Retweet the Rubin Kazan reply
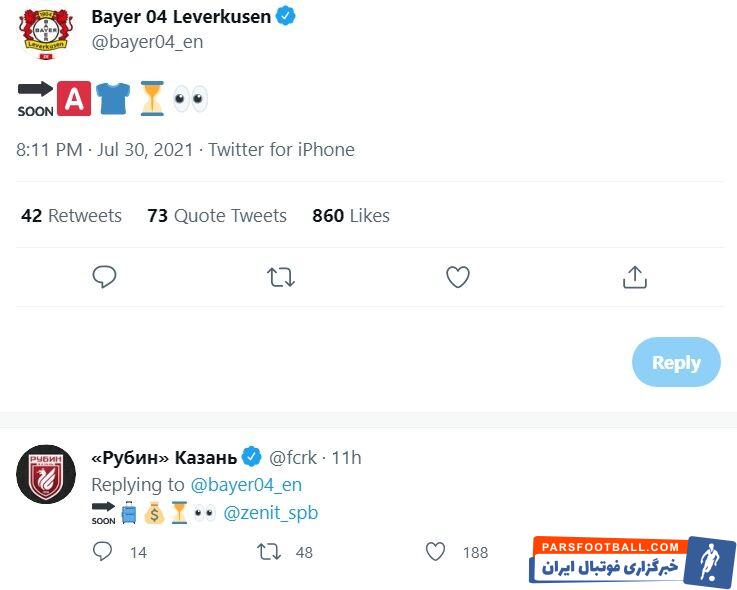 coord(269,551)
